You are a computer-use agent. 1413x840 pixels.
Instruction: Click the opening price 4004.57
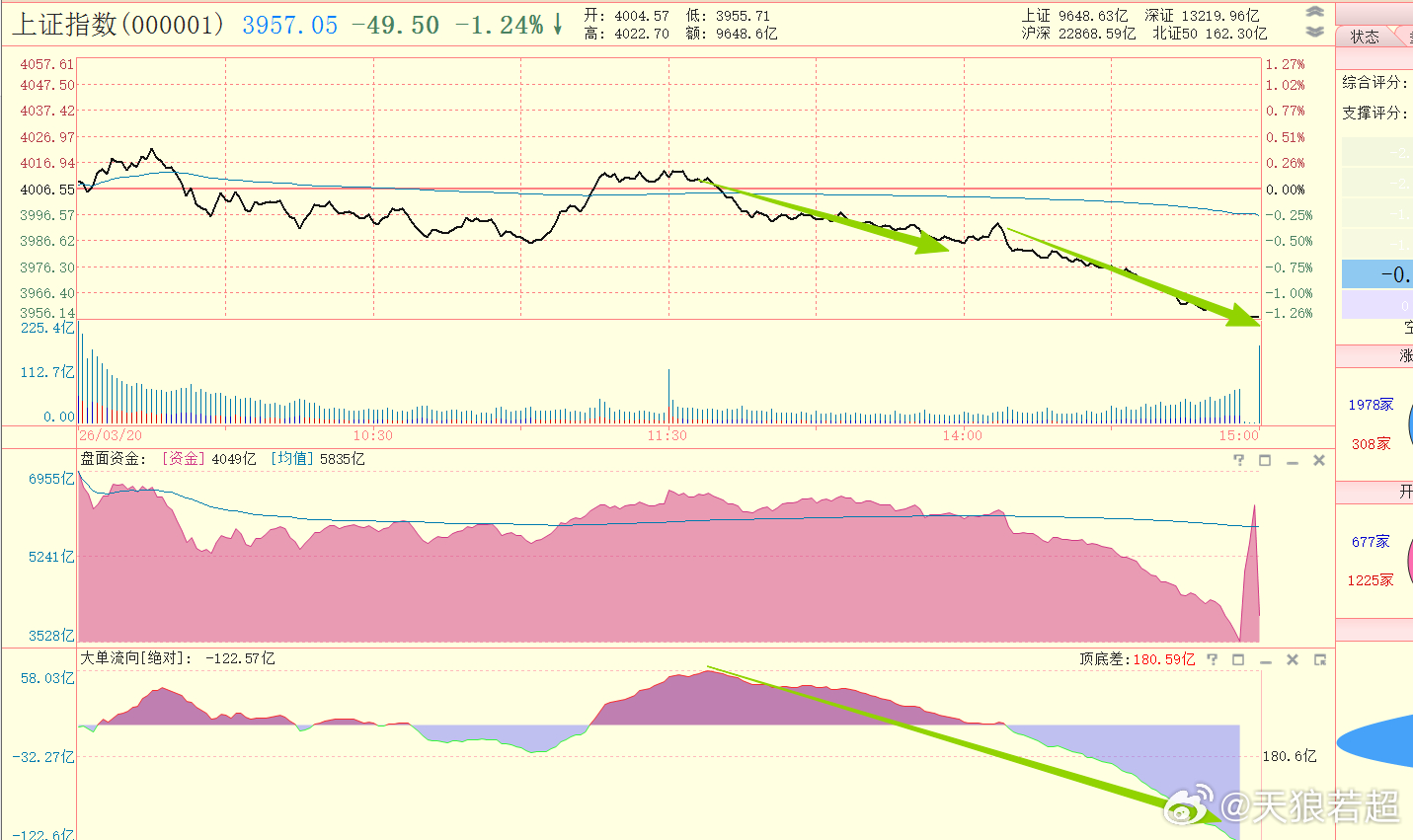pos(641,16)
